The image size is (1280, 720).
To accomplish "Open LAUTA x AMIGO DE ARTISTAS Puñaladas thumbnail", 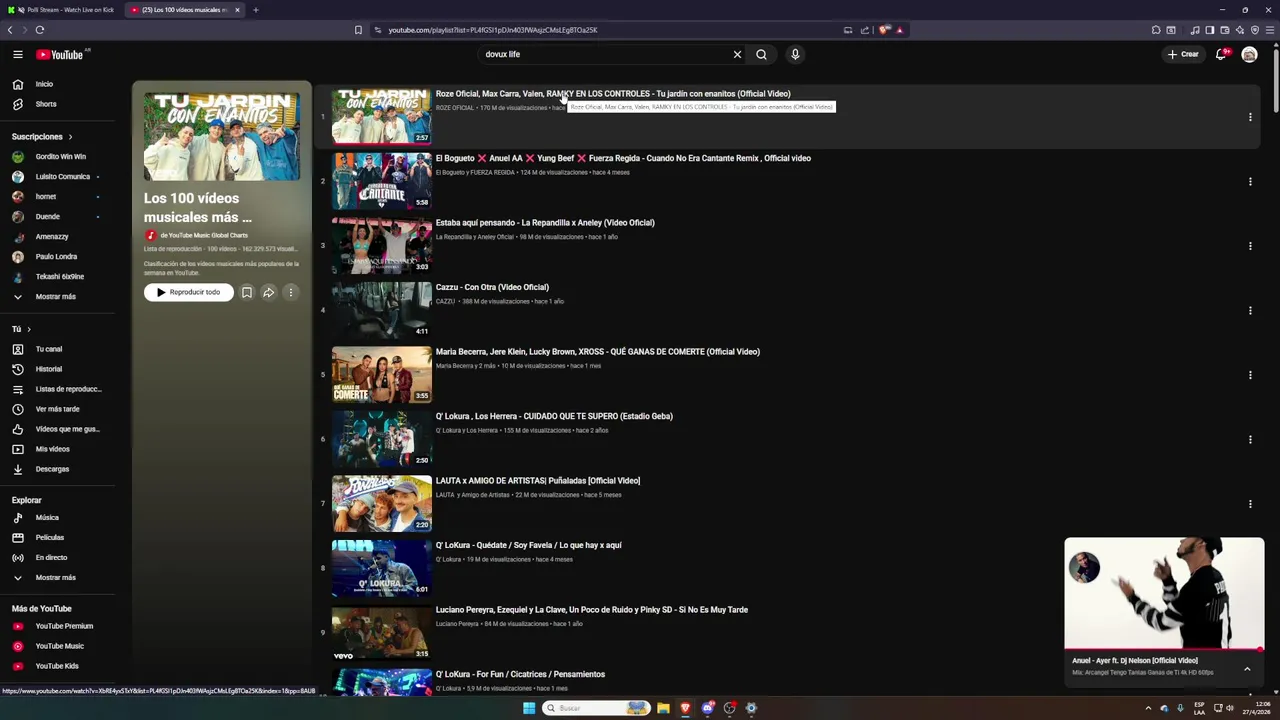I will pos(381,503).
